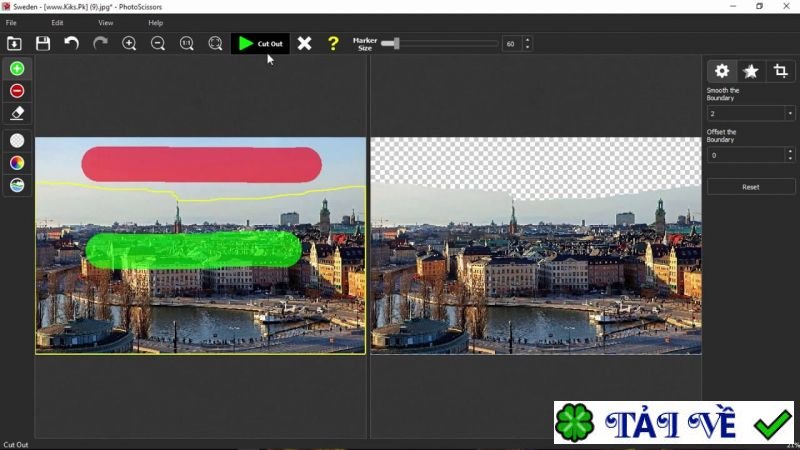Expand the Smooth the Boundary dropdown
800x450 pixels.
(790, 113)
